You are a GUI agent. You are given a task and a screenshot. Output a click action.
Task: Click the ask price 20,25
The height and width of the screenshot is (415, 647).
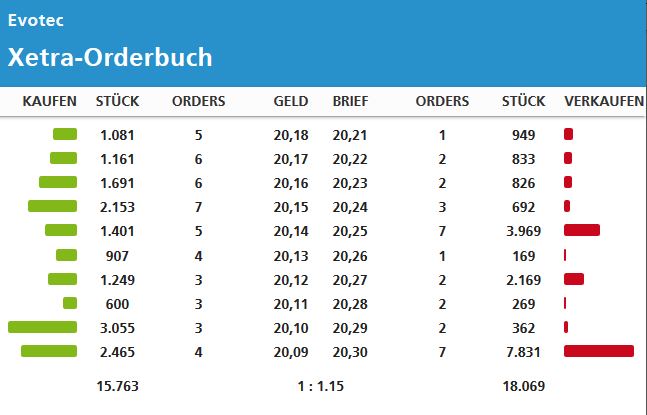pos(350,231)
